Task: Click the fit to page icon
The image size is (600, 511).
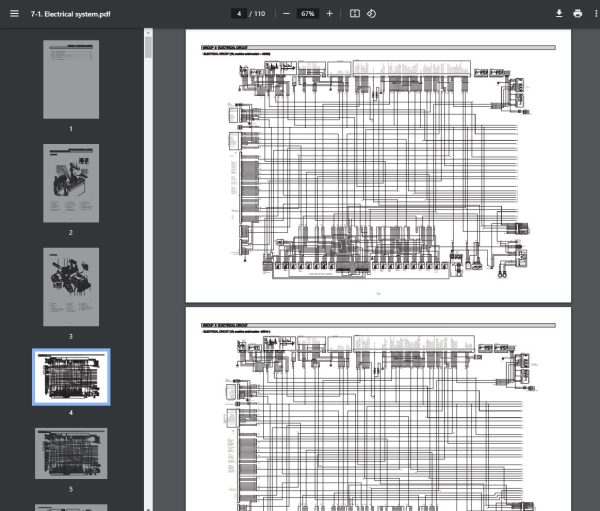Action: [355, 14]
